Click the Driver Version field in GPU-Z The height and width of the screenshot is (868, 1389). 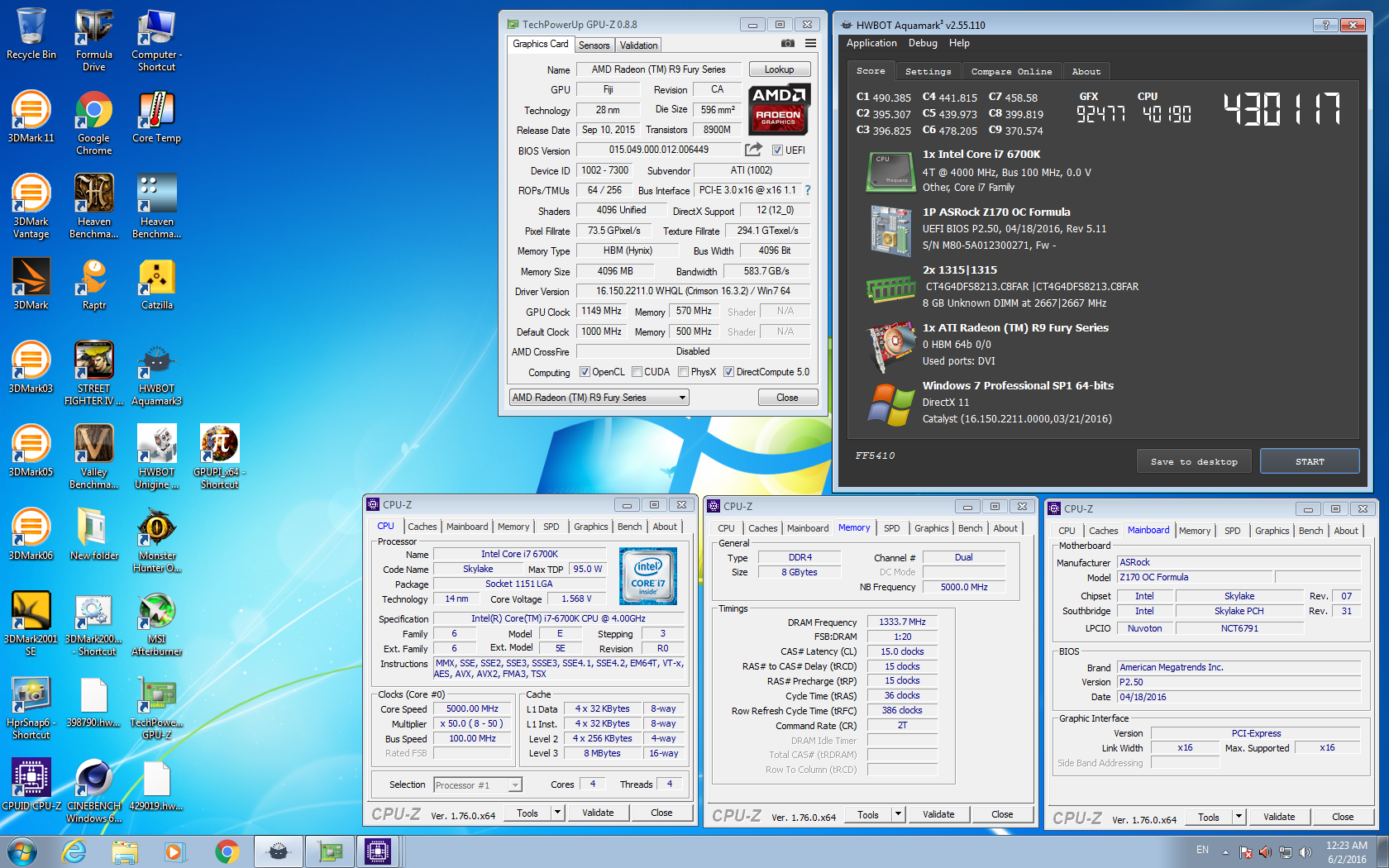(693, 291)
